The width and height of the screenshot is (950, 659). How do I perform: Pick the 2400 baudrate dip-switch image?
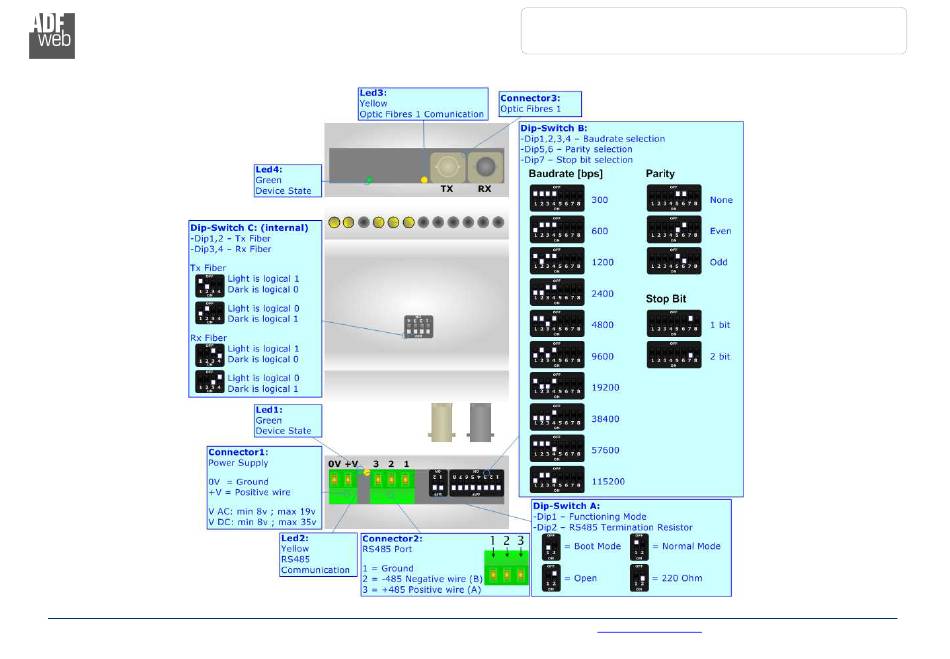557,293
